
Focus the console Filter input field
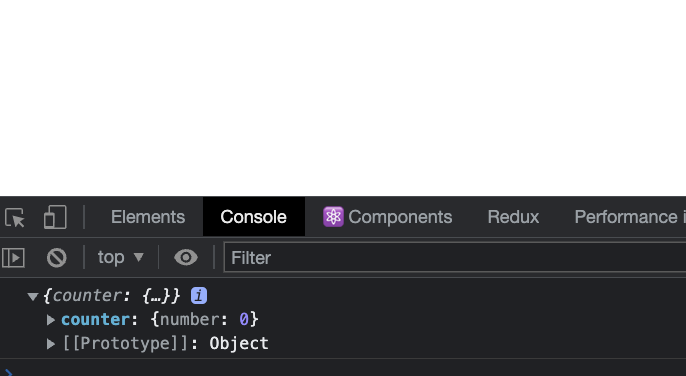coord(455,257)
